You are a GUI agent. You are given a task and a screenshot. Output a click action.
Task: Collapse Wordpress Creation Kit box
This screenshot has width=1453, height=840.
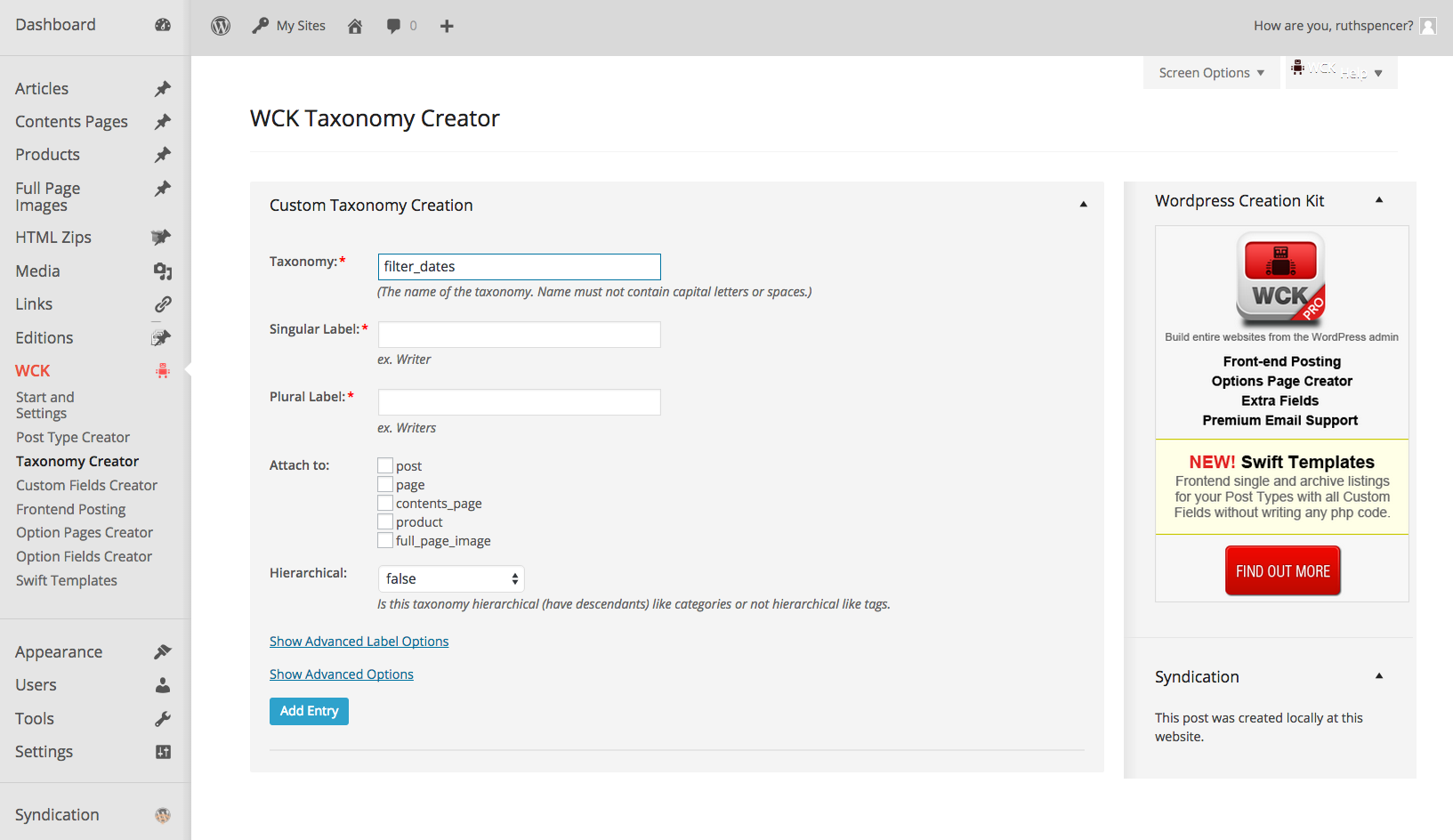(x=1379, y=200)
